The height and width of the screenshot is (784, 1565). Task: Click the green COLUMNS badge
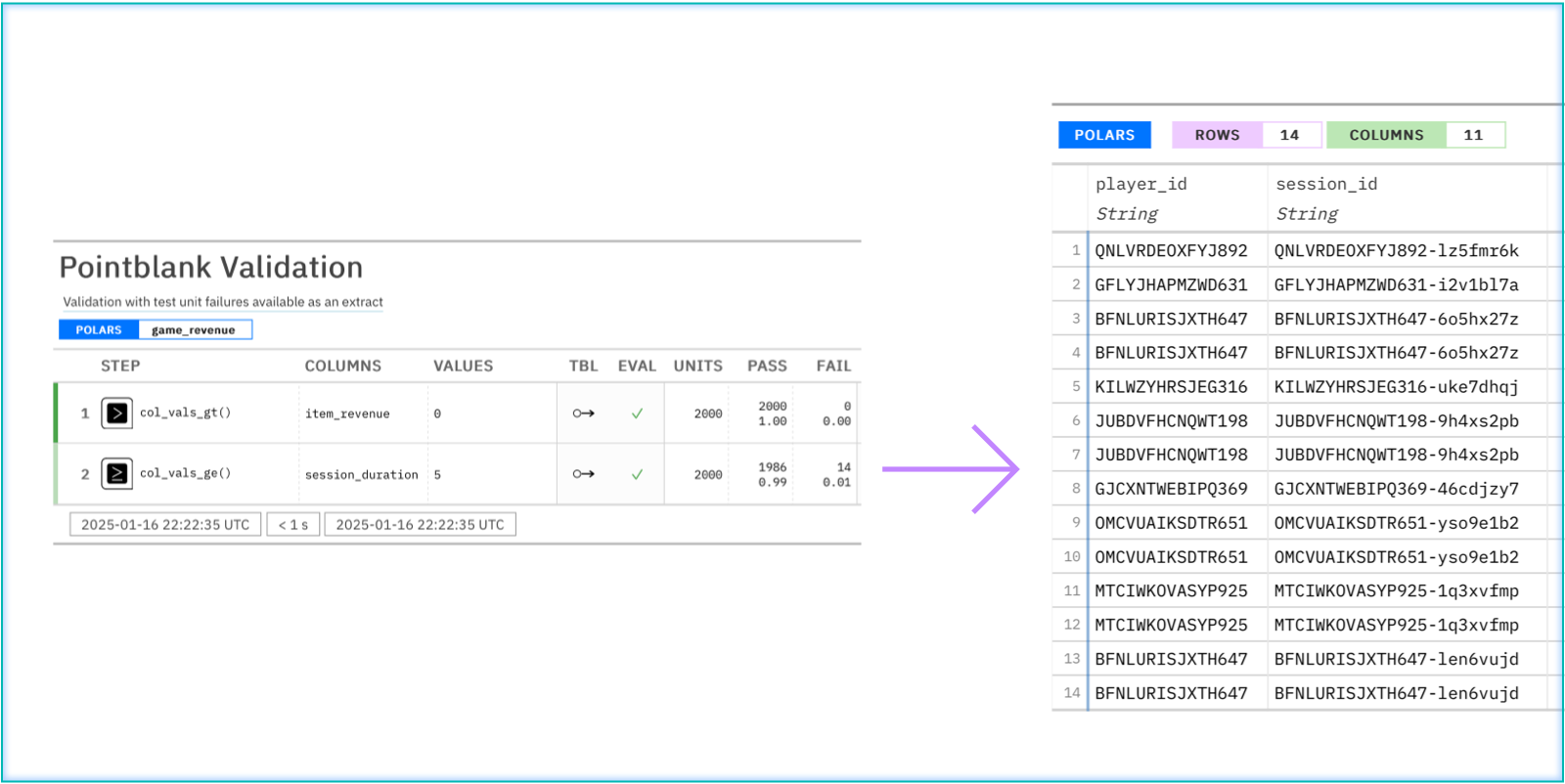coord(1386,135)
